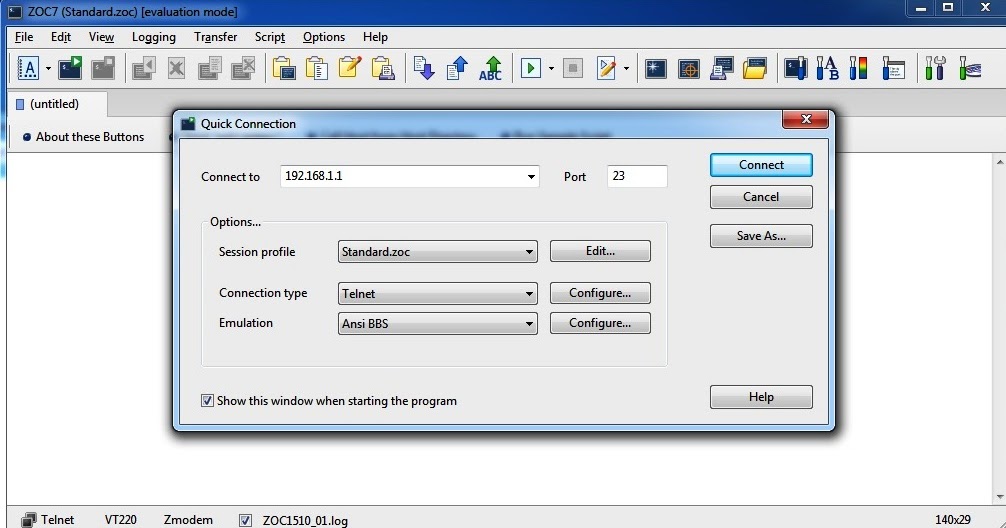Click VT220 emulation in status bar

[x=121, y=520]
